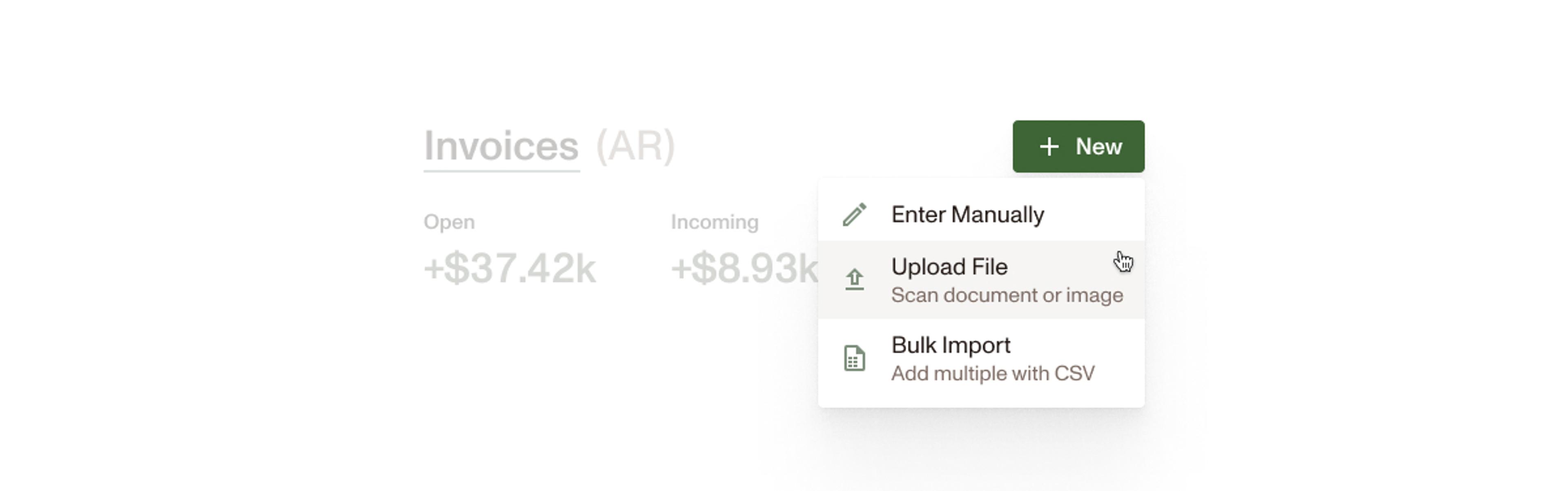Click the 'New' text label
The width and height of the screenshot is (1568, 491).
1098,147
